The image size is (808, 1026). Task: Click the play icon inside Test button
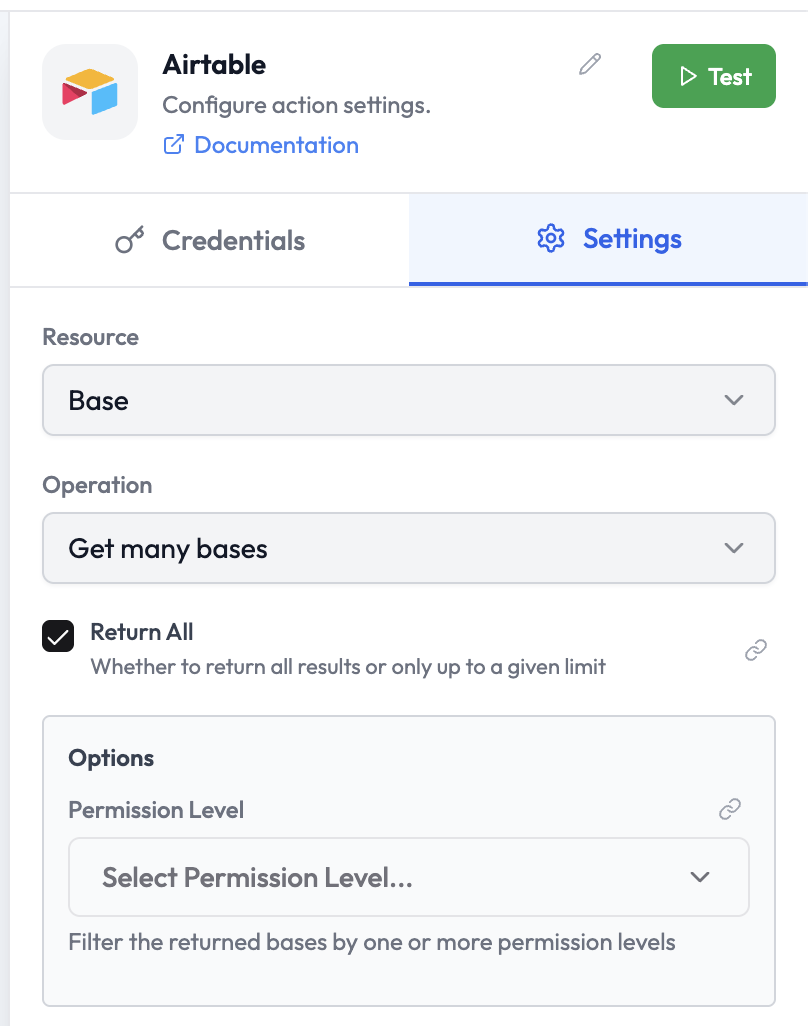[691, 75]
